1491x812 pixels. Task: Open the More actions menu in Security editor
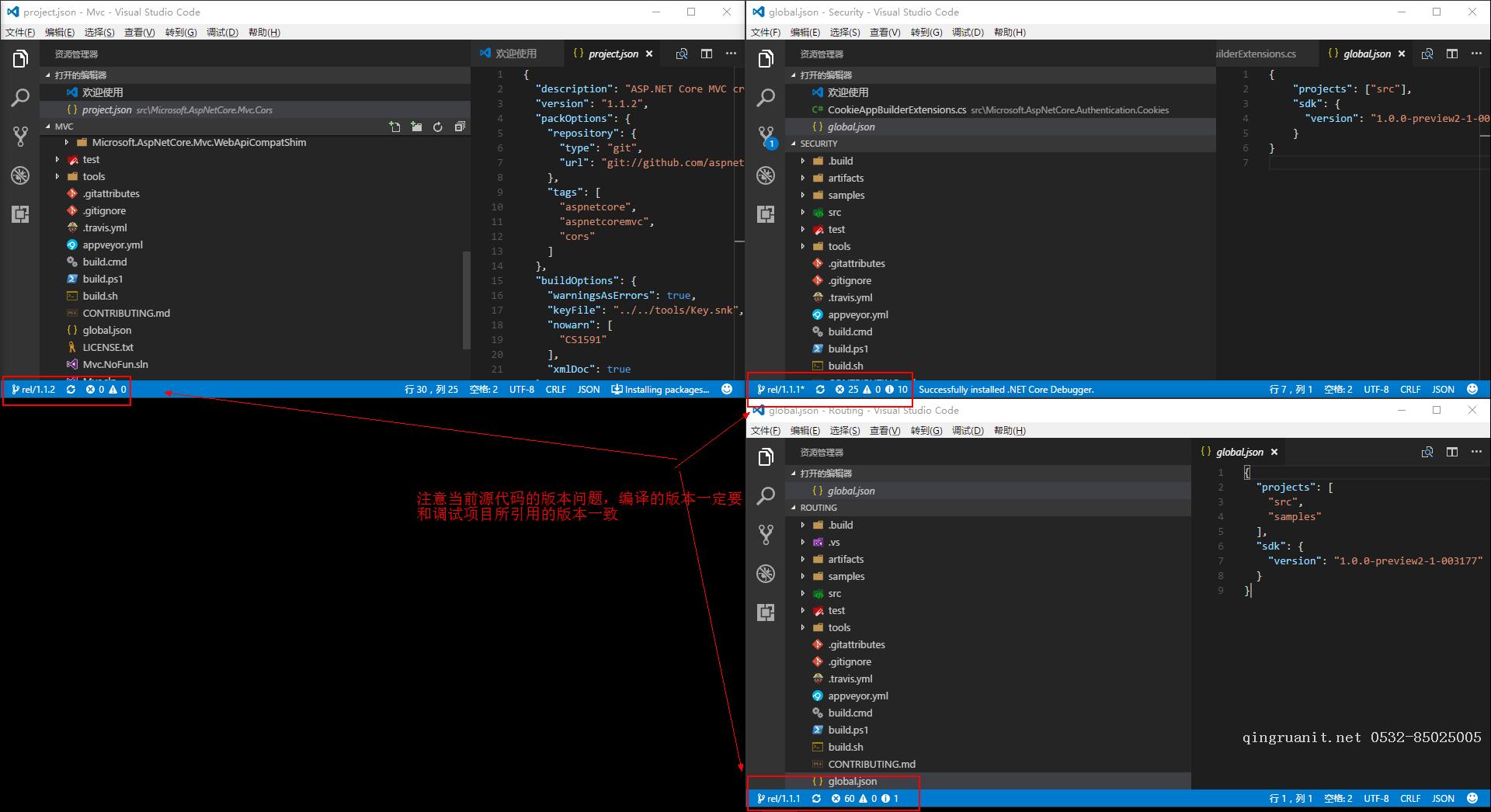(x=1476, y=54)
